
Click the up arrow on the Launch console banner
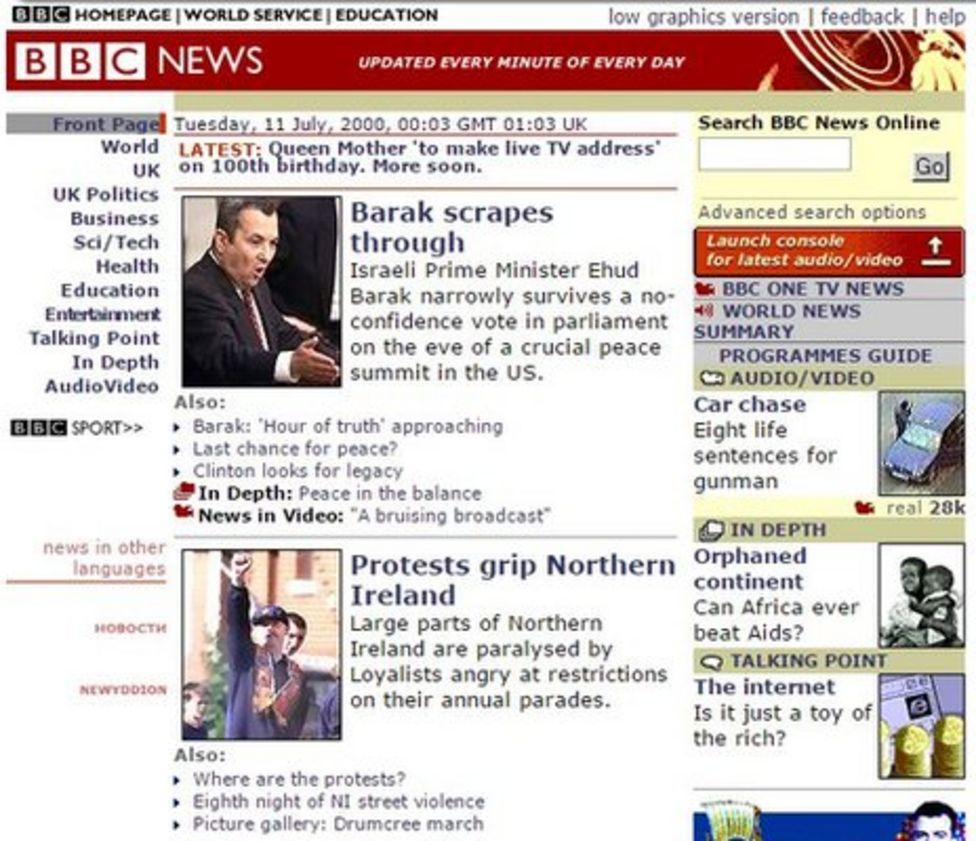pos(937,244)
